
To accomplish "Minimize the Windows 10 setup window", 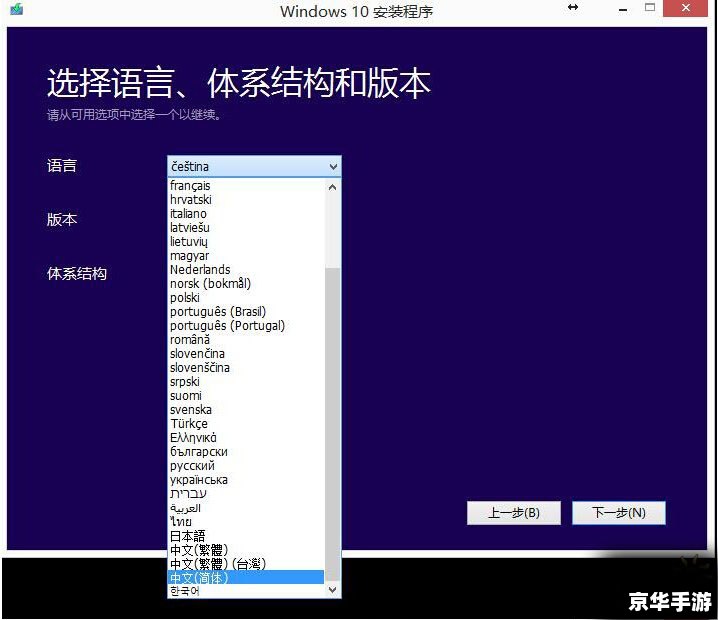I will [x=623, y=9].
